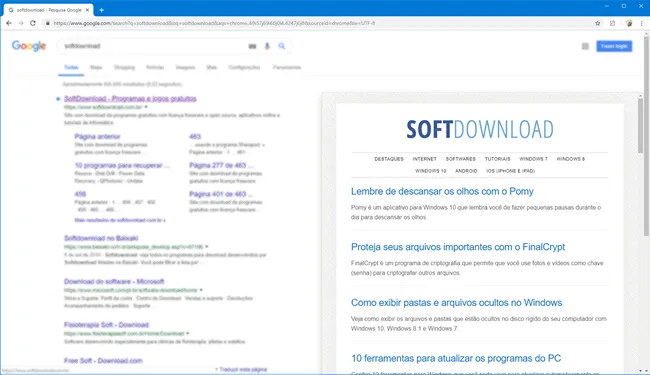The image size is (650, 375).
Task: Click the Fazer login button
Action: tap(614, 46)
